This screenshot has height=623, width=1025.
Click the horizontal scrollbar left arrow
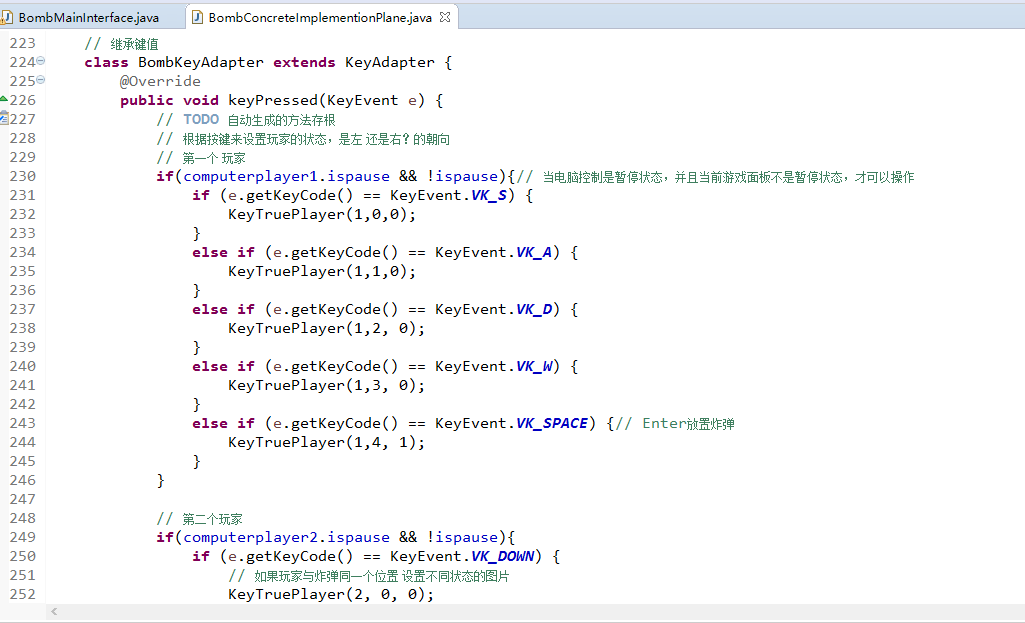[54, 612]
